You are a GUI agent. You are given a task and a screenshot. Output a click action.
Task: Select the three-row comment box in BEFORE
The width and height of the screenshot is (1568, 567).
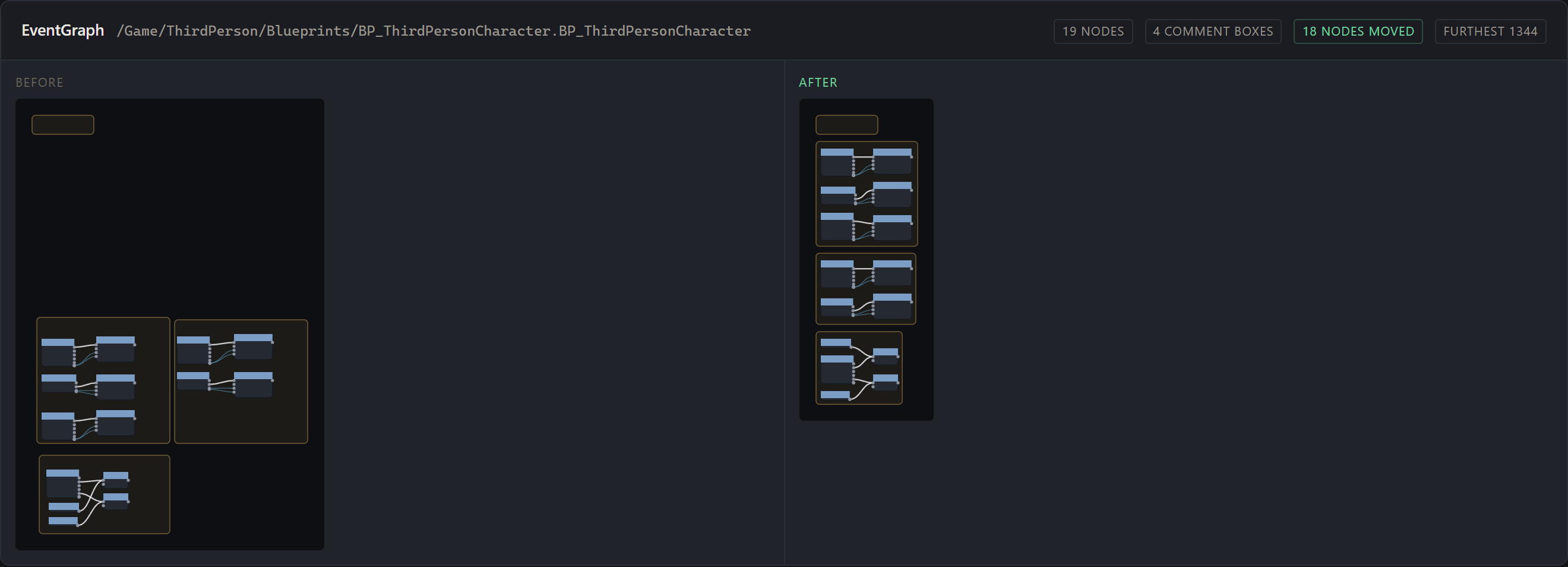pos(103,380)
